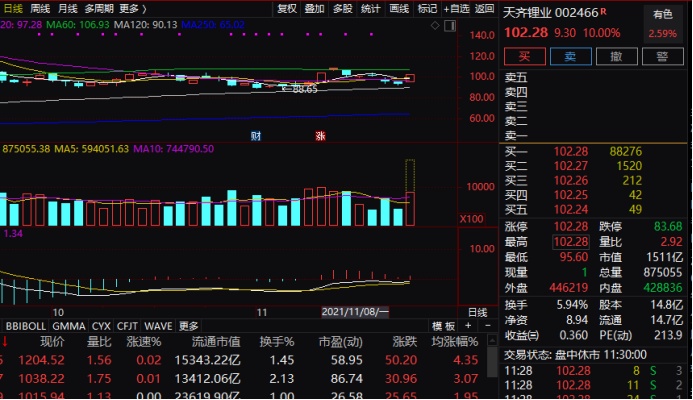Sort list by 均涨幅% column
This screenshot has height=400, width=693.
[x=455, y=342]
